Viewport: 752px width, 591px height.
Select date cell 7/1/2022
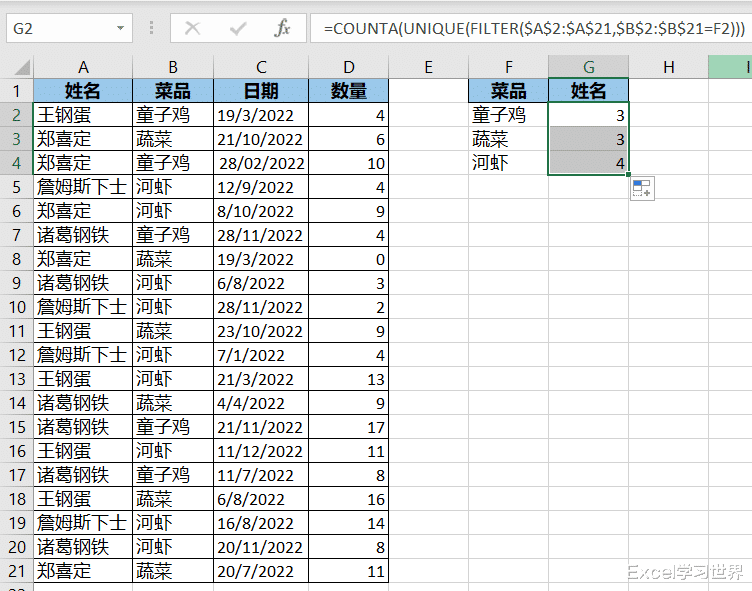coord(261,355)
